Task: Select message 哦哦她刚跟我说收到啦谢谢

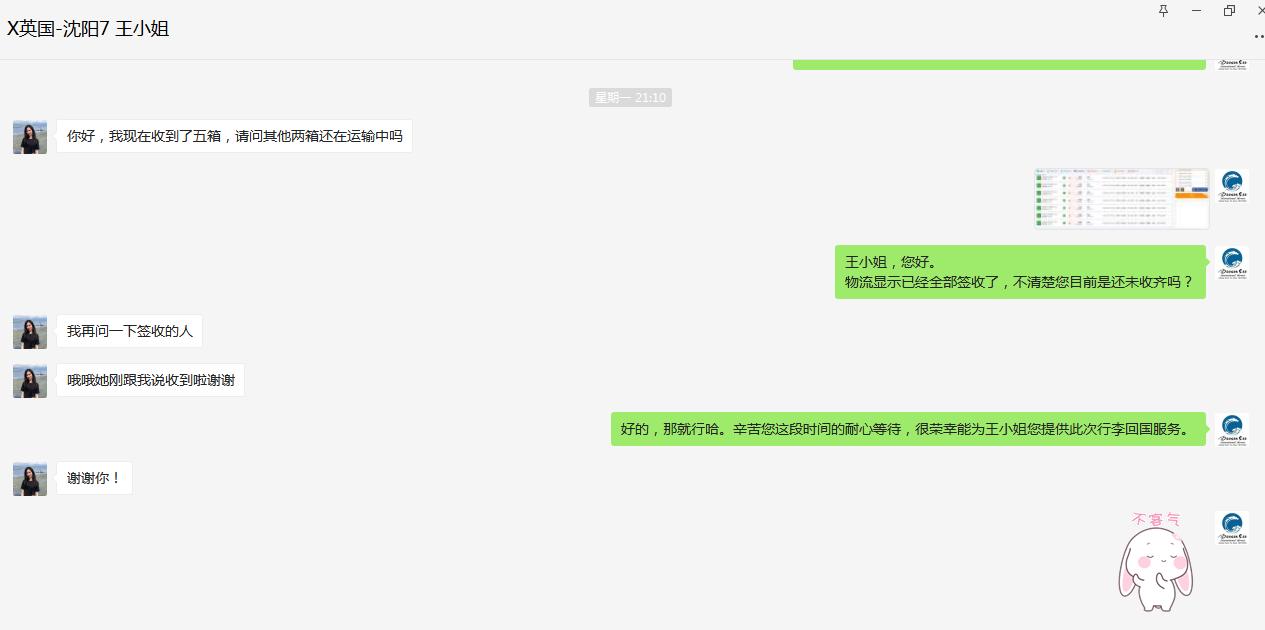Action: coord(150,380)
